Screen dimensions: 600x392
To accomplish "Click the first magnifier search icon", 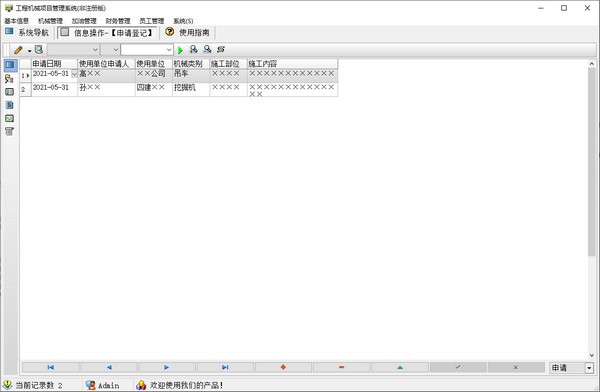I will click(x=194, y=49).
